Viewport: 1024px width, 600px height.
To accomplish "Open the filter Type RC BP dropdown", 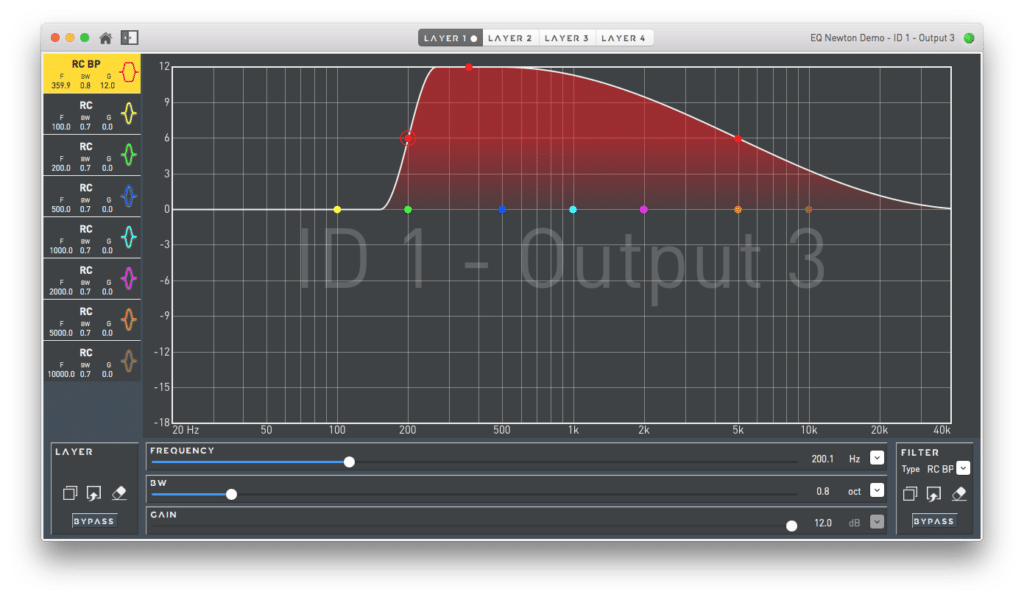I will click(963, 468).
